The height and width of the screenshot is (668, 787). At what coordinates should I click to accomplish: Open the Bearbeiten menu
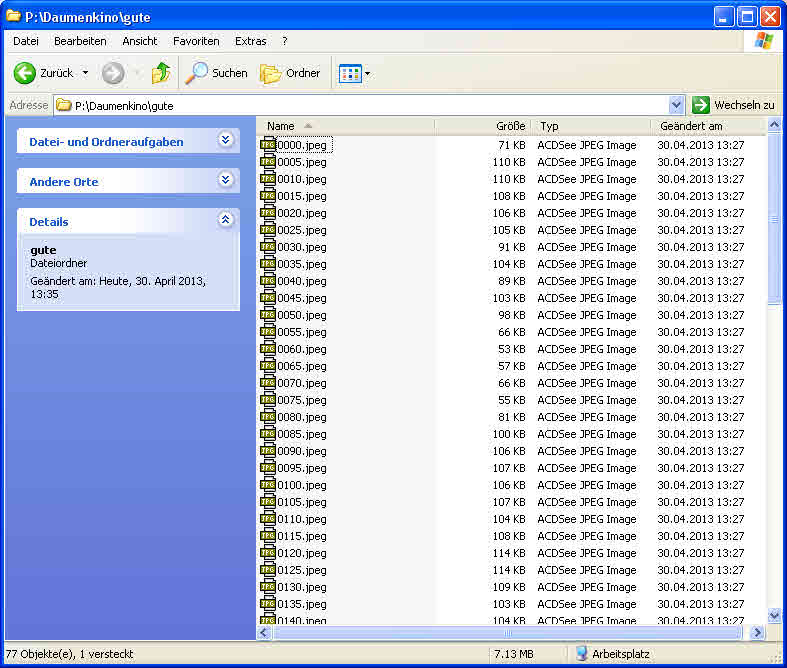(80, 41)
